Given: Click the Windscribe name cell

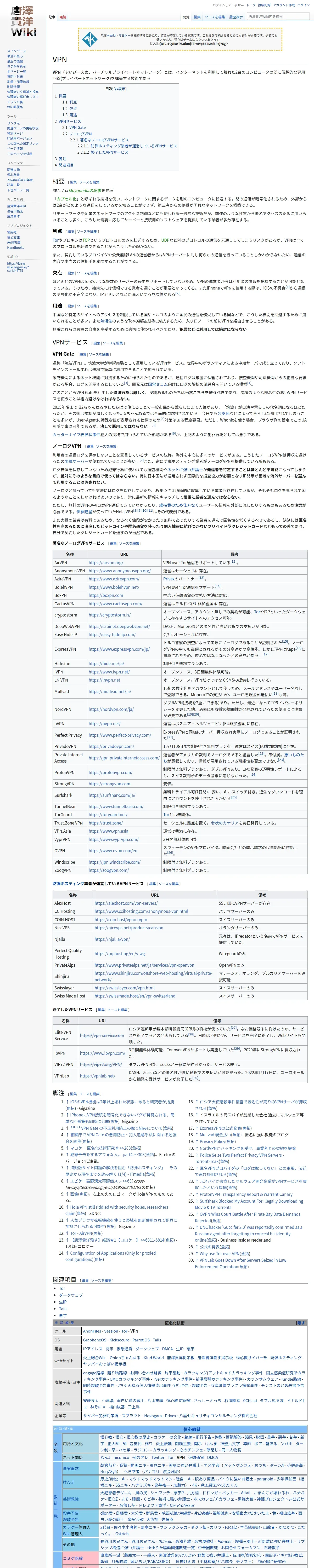Looking at the screenshot, I should [70, 862].
